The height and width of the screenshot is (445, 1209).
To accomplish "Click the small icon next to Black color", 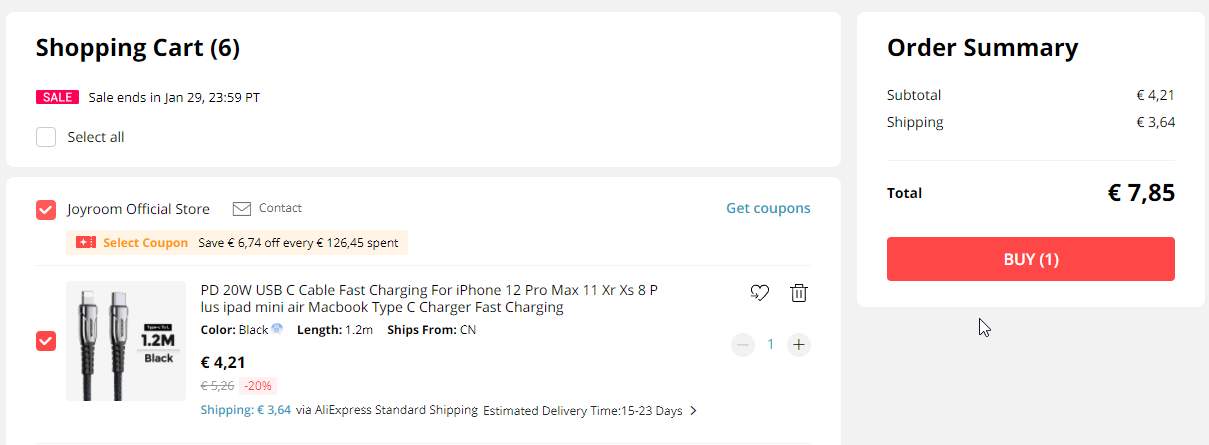I will click(277, 329).
